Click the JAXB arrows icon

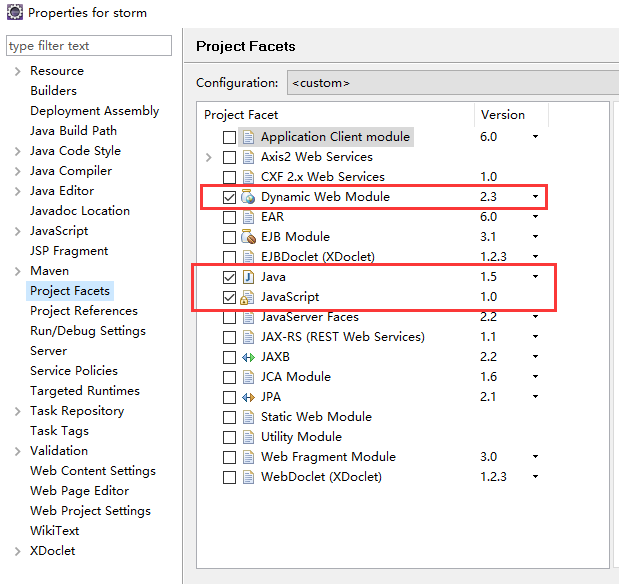pos(248,357)
